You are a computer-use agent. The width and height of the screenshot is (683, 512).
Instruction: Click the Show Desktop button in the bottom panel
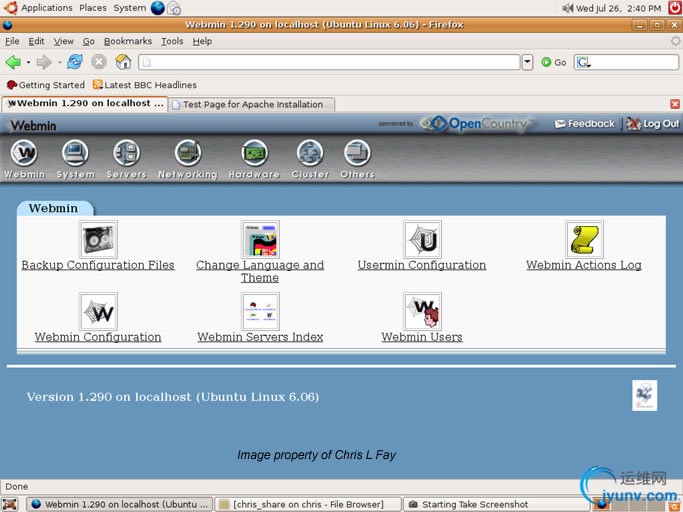click(10, 504)
